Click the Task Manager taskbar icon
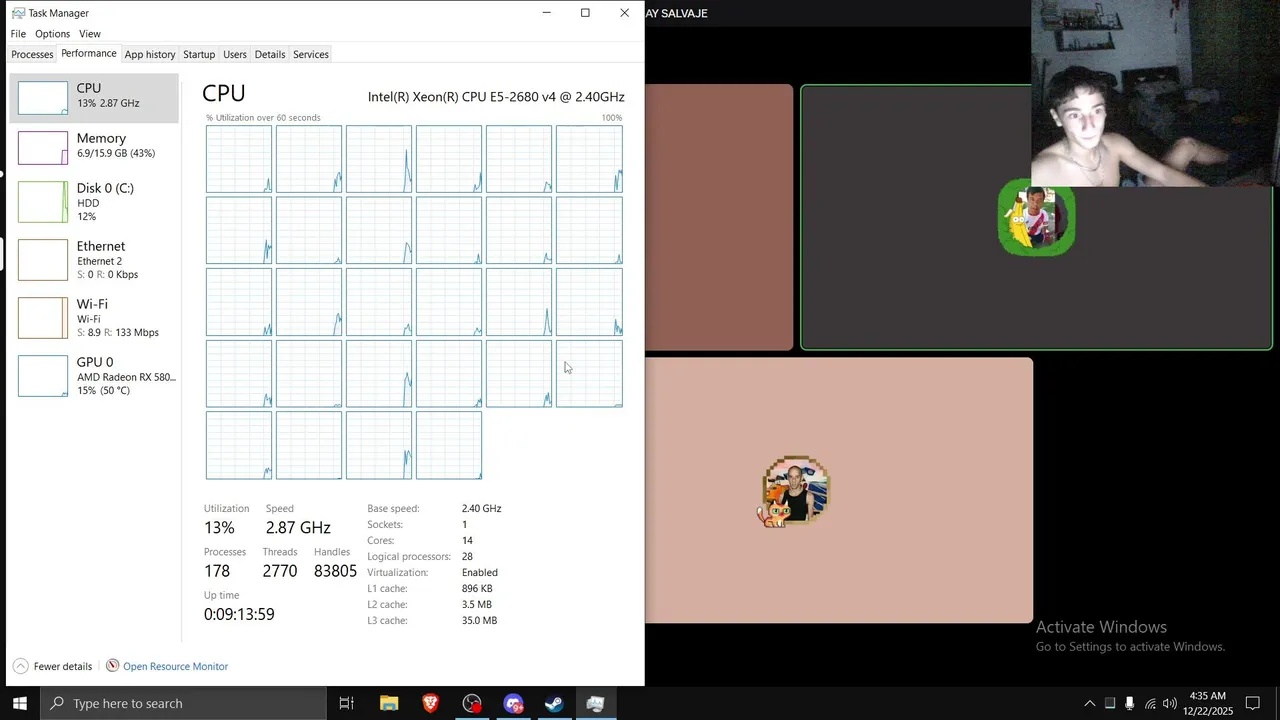The height and width of the screenshot is (720, 1280). (x=595, y=703)
